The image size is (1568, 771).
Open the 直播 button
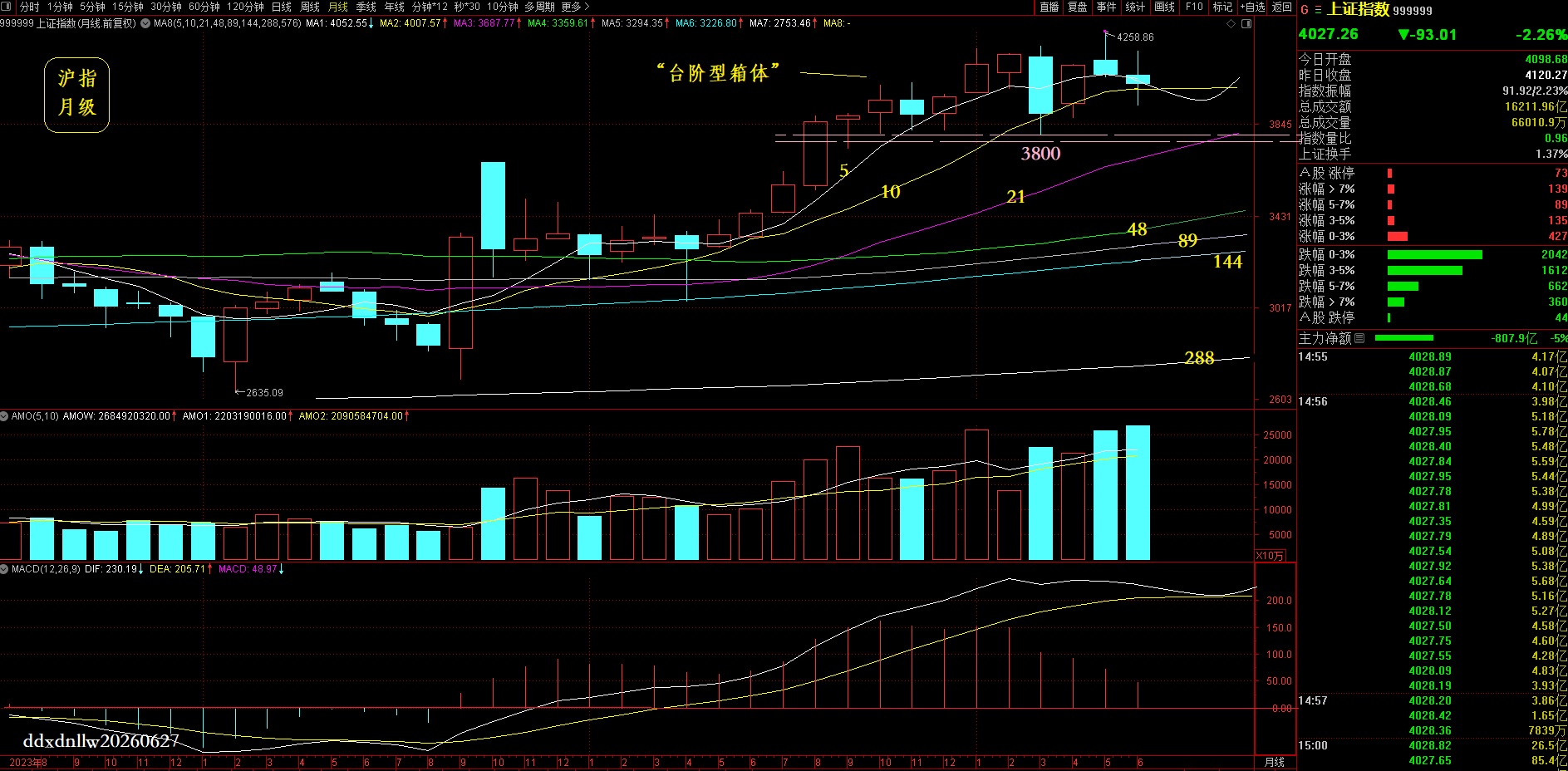click(1049, 7)
